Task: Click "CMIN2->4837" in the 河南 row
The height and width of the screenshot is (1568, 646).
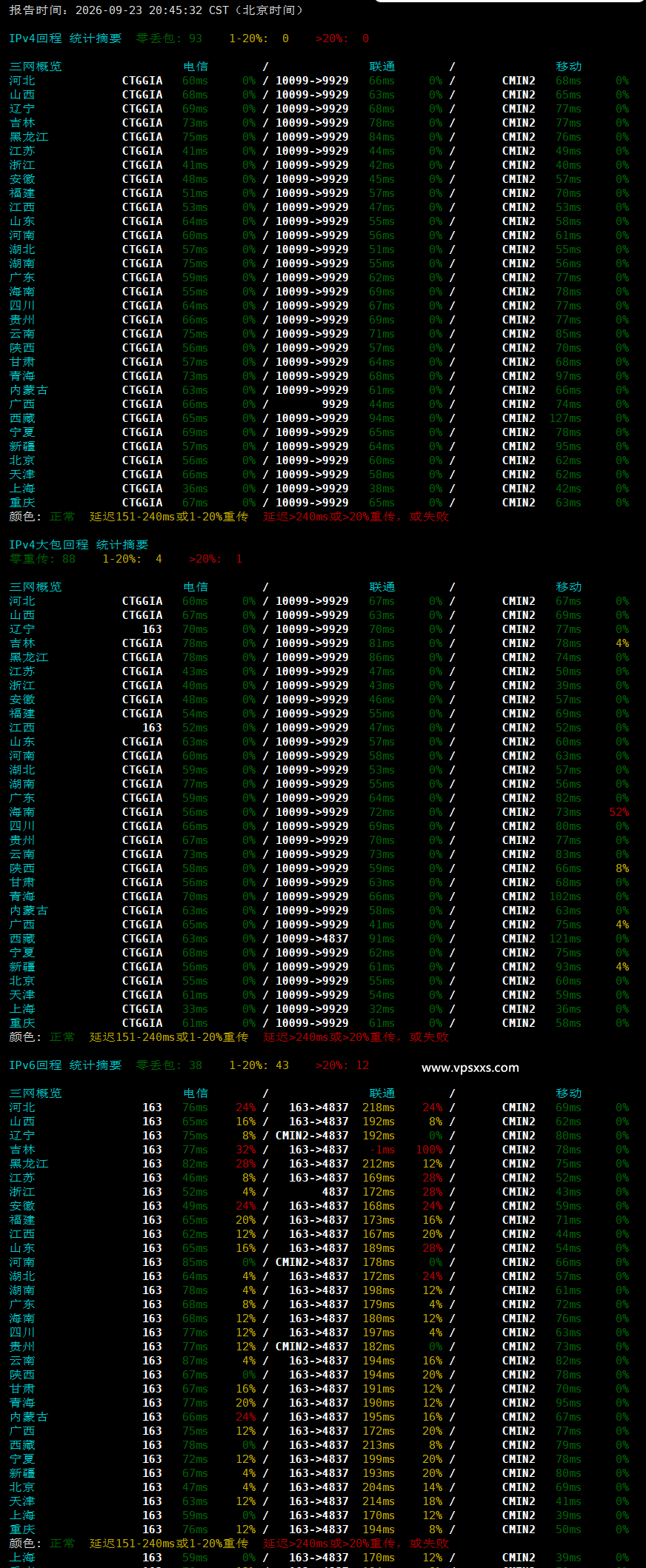Action: (x=312, y=1262)
